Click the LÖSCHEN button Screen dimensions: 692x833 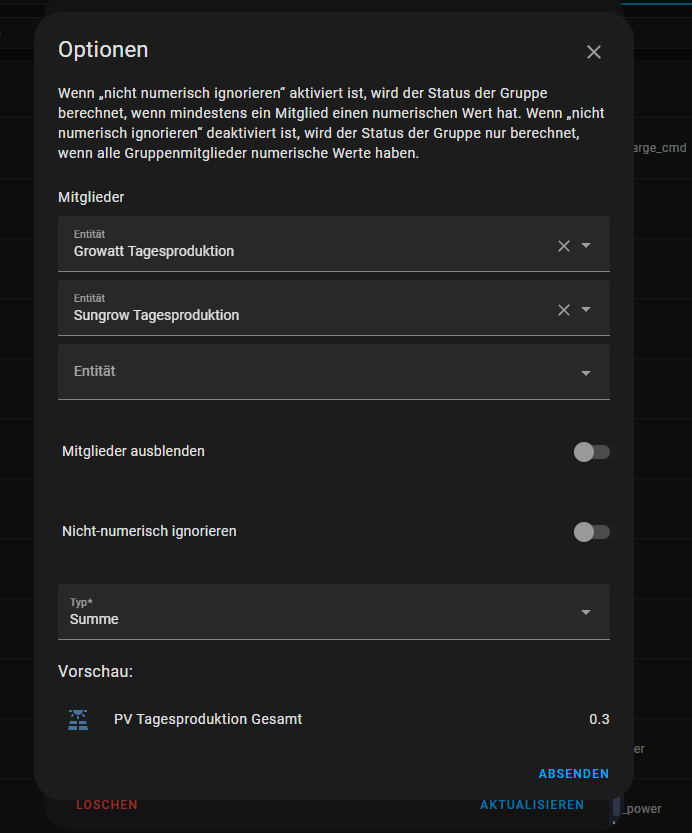(x=106, y=804)
